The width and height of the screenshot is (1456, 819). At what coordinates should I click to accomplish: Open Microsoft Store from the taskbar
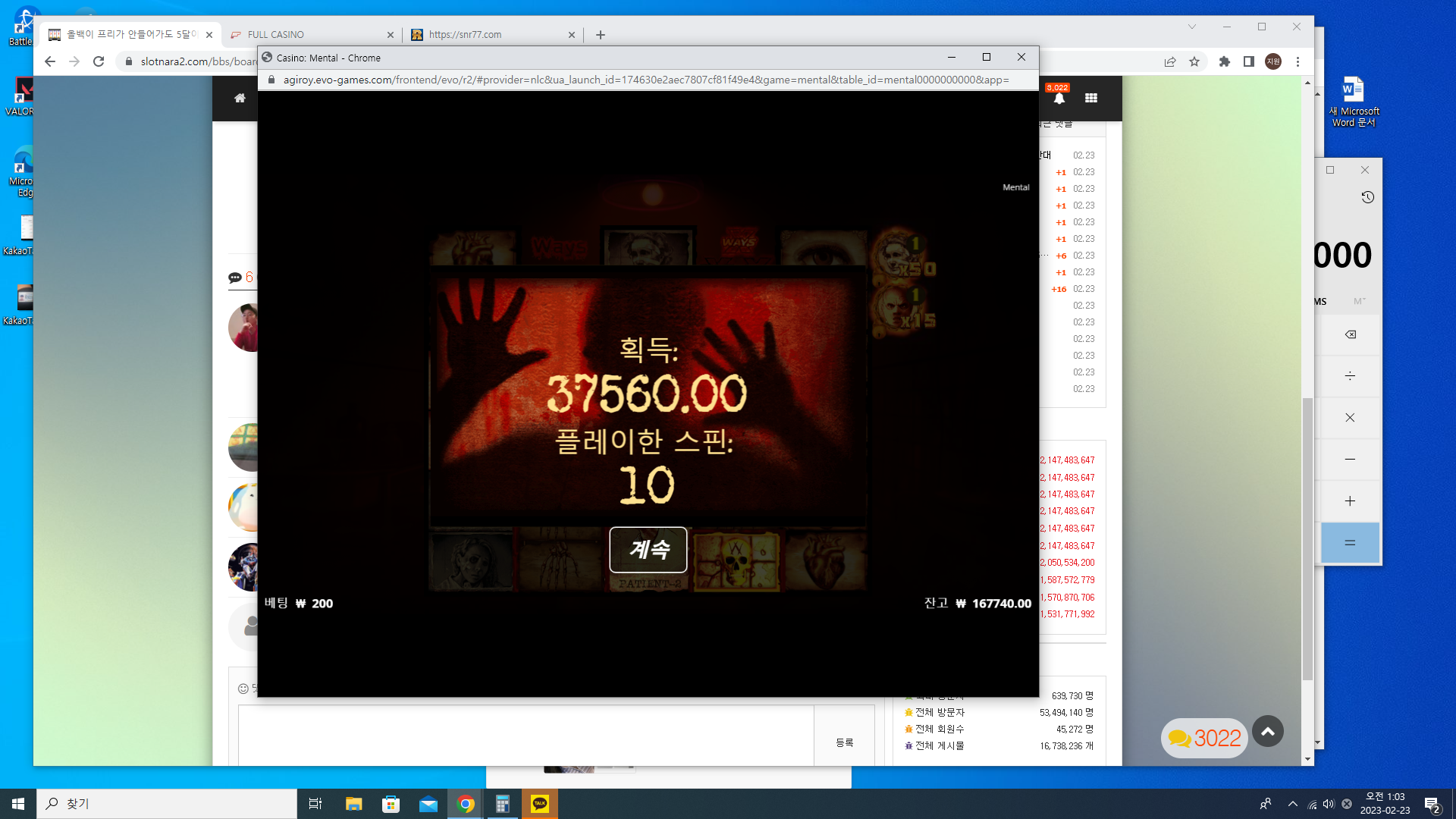[391, 804]
